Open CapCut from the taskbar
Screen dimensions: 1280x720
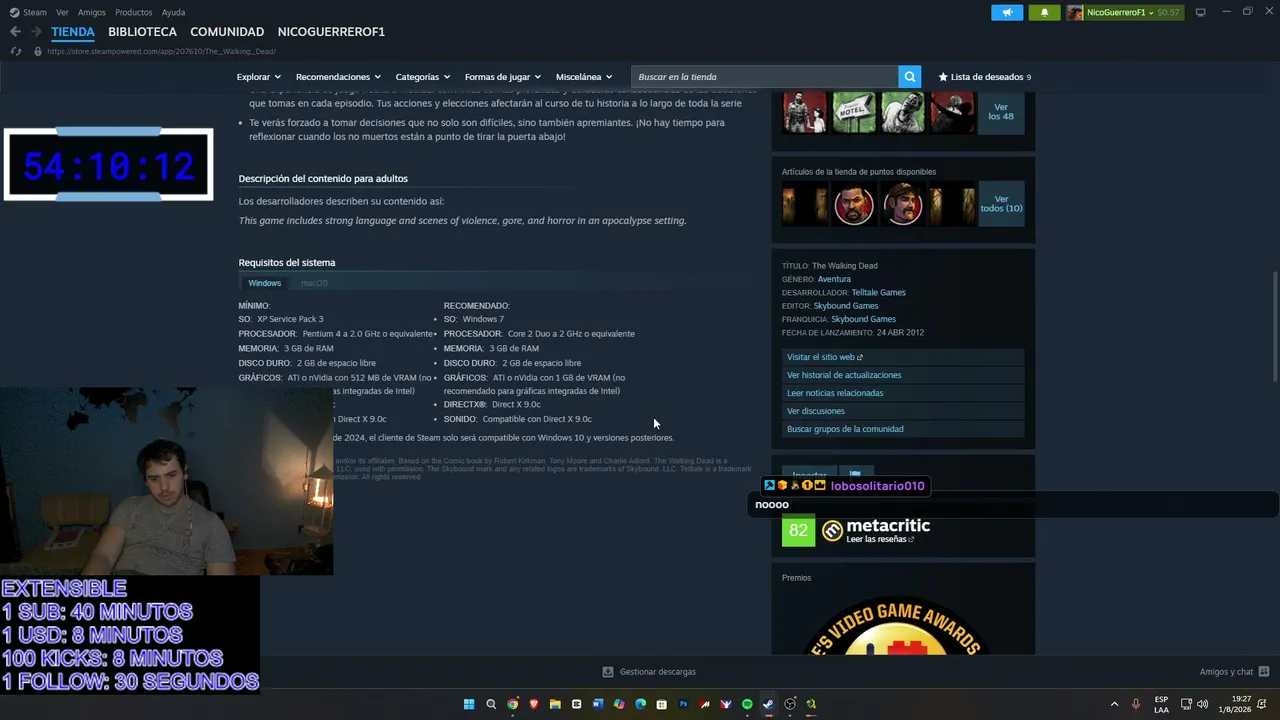point(576,704)
